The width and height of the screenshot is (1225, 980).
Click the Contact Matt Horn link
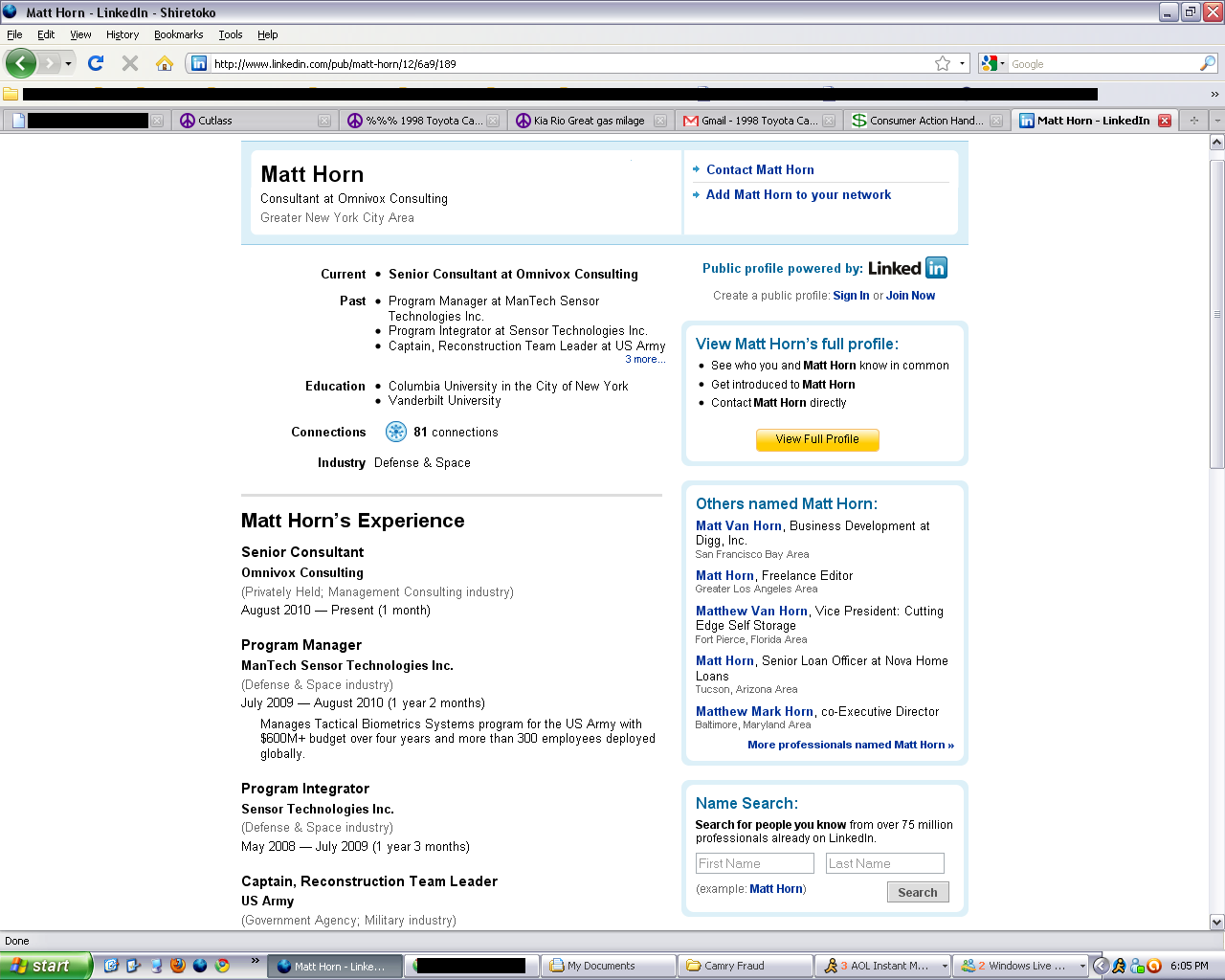pyautogui.click(x=760, y=169)
